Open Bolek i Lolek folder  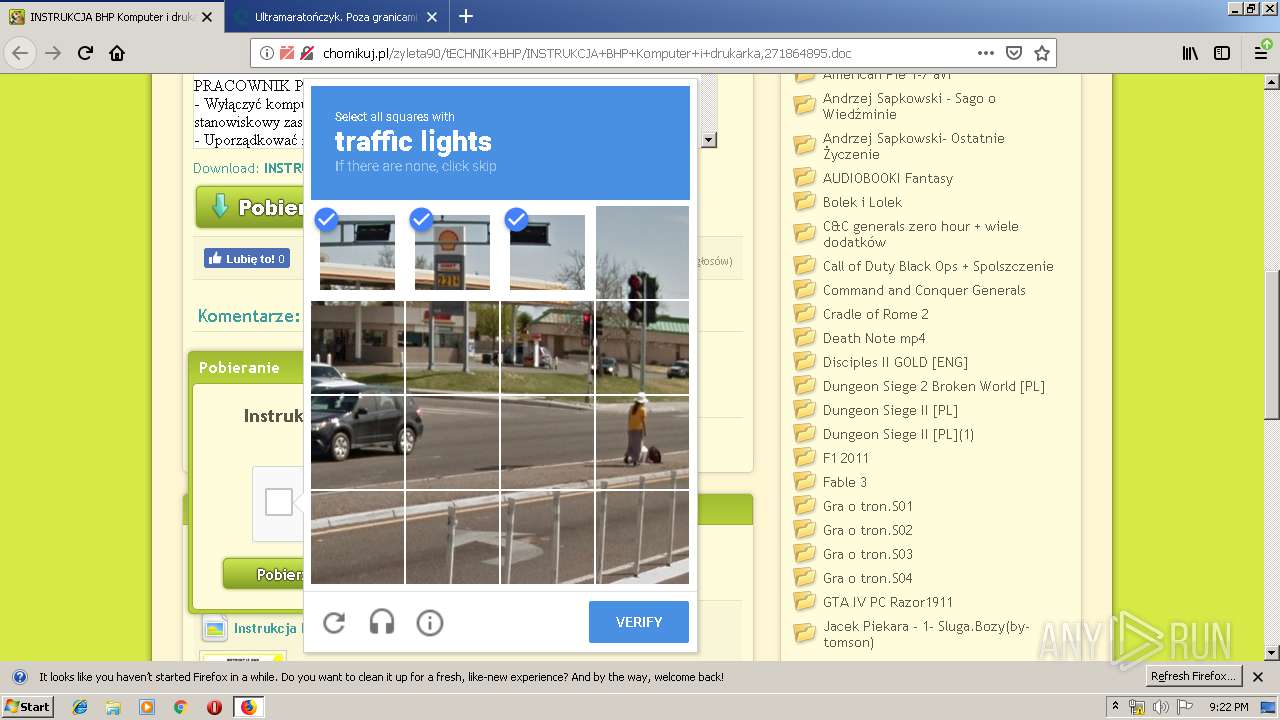(862, 202)
